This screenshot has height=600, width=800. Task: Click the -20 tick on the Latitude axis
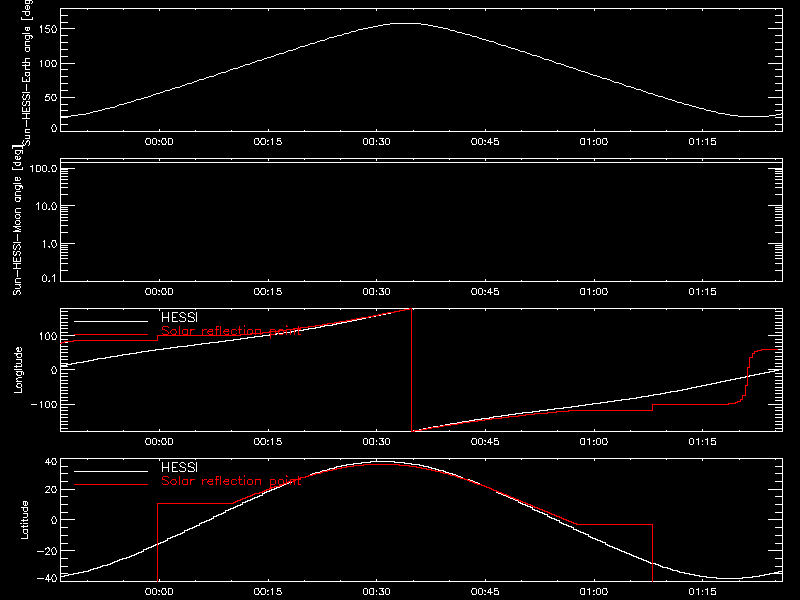pos(47,551)
